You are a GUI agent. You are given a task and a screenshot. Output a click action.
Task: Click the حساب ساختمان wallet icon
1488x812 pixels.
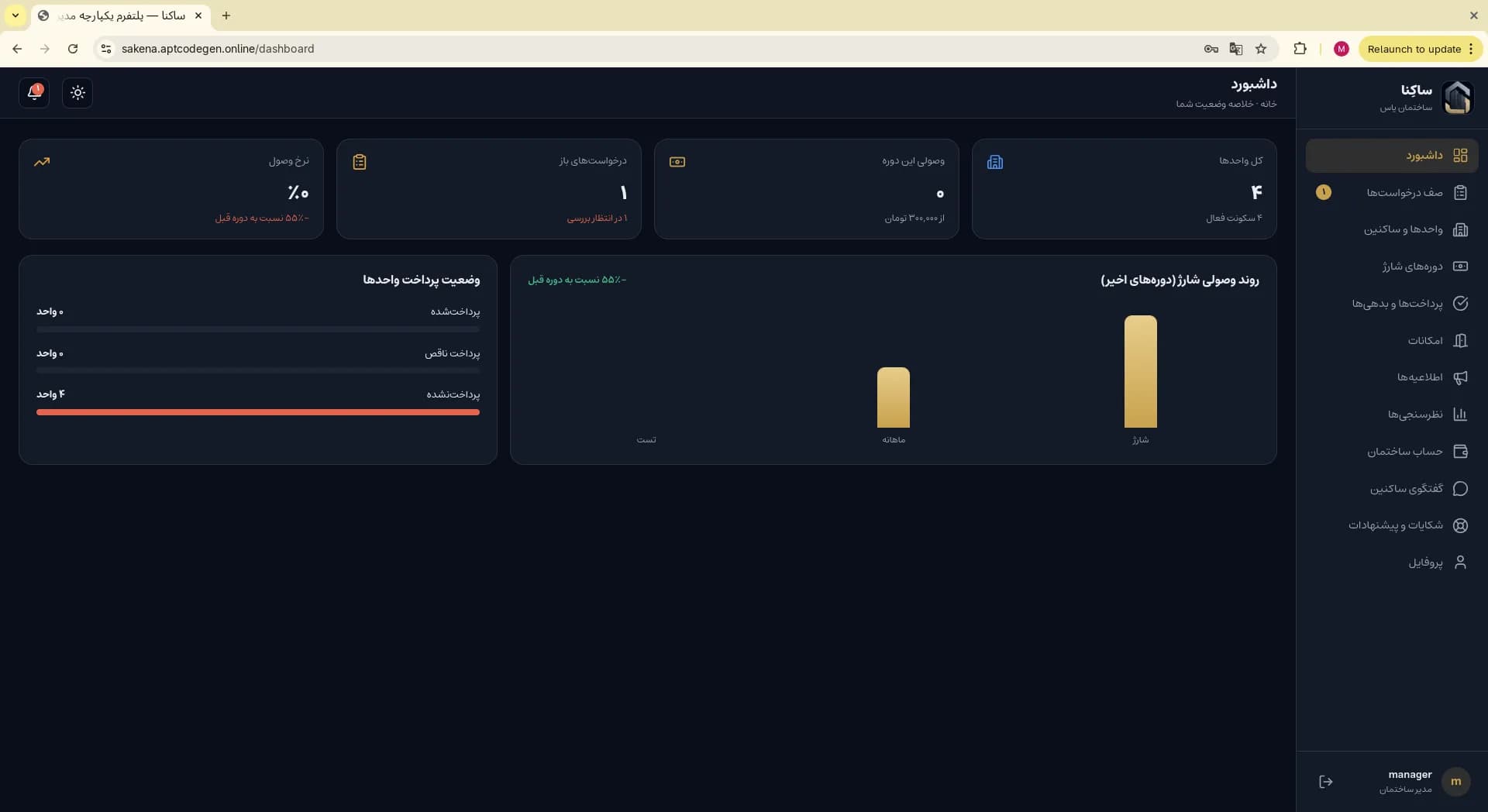pos(1460,452)
